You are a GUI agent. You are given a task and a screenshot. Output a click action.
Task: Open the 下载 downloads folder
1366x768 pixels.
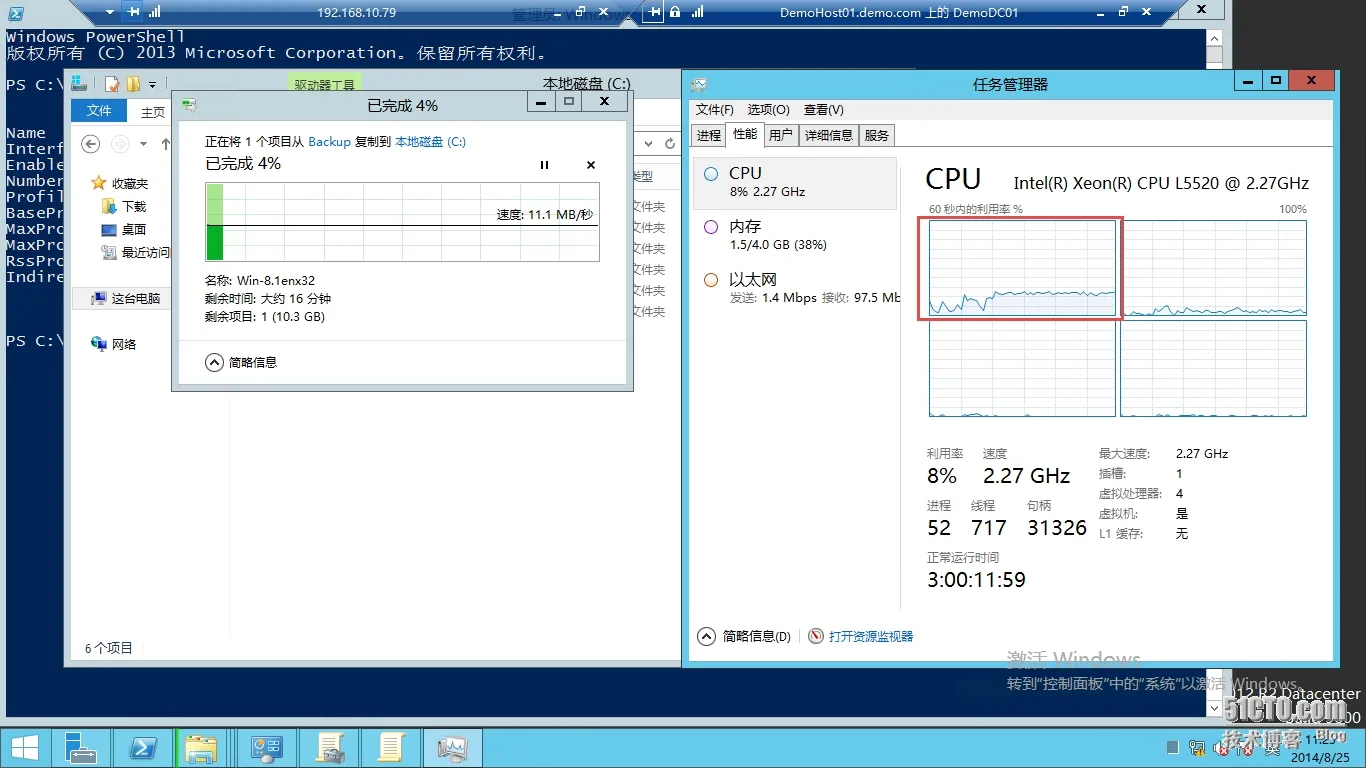tap(124, 206)
